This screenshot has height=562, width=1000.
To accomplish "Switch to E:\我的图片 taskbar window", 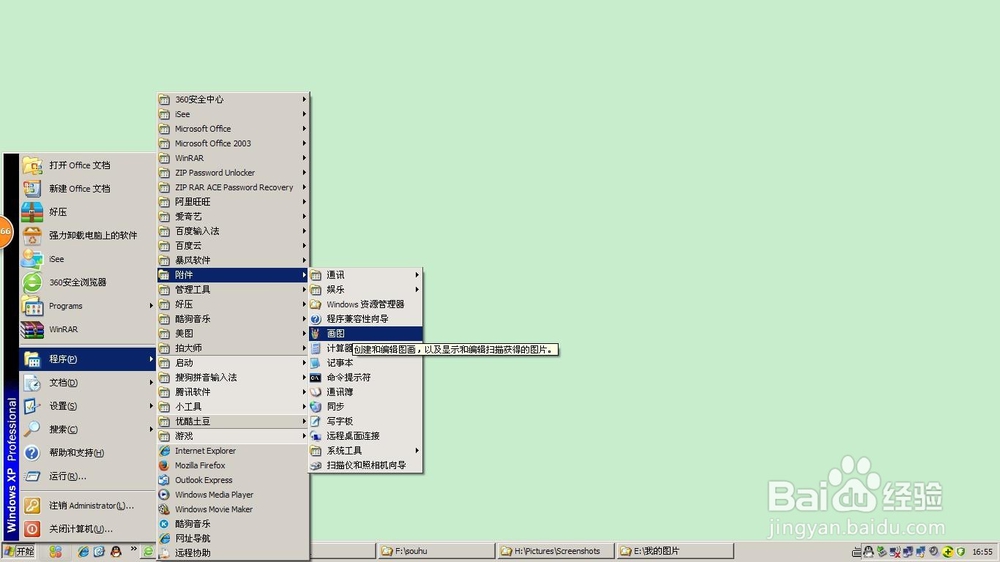I will point(675,551).
